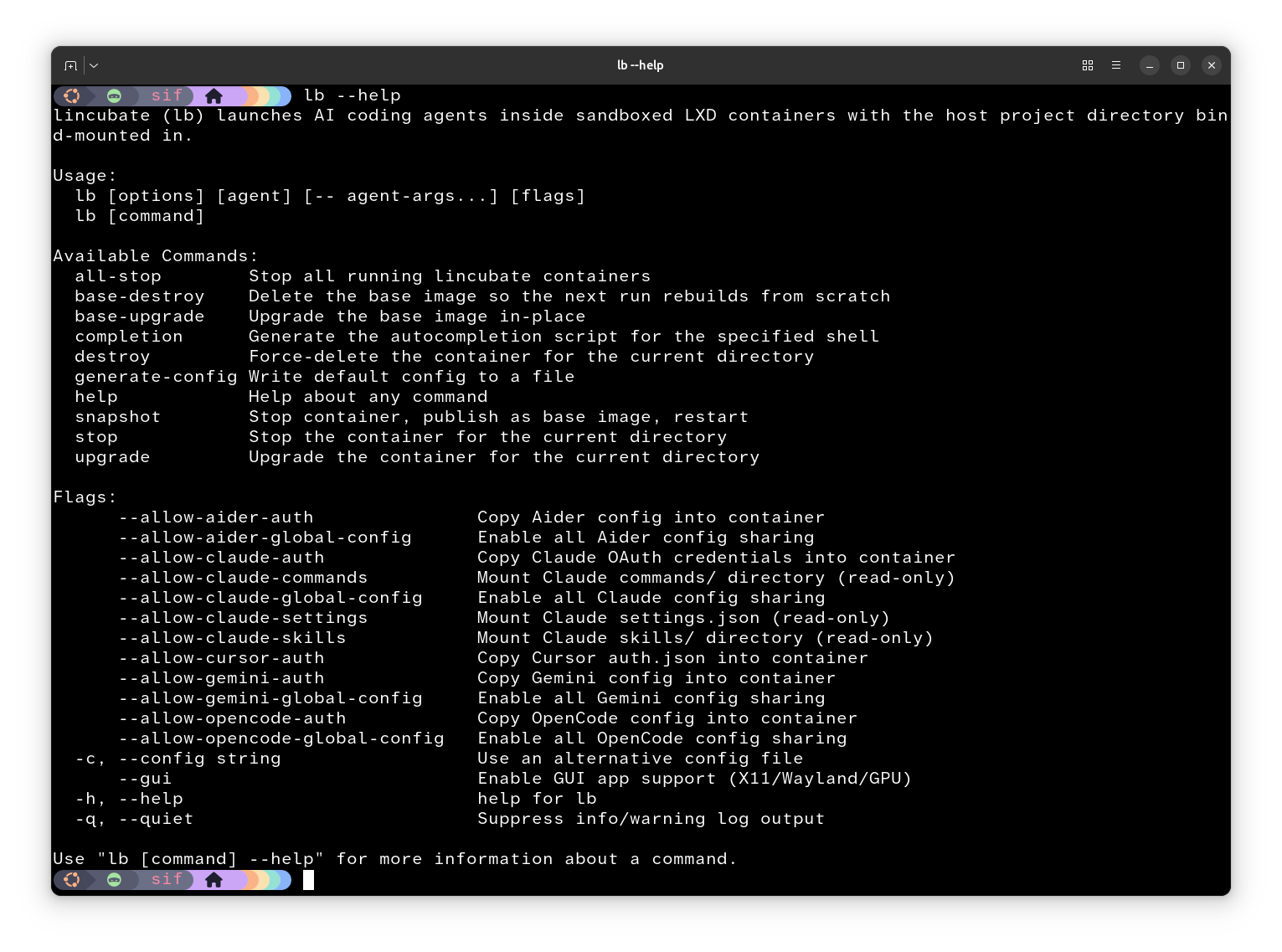The height and width of the screenshot is (952, 1282).
Task: Click 'Copy Claude OAuth credentials into container' description
Action: (716, 558)
